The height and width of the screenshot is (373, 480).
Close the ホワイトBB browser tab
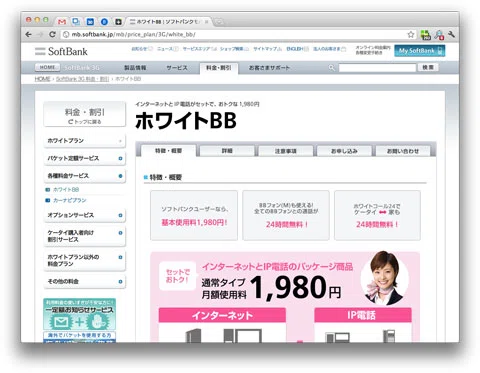[206, 22]
